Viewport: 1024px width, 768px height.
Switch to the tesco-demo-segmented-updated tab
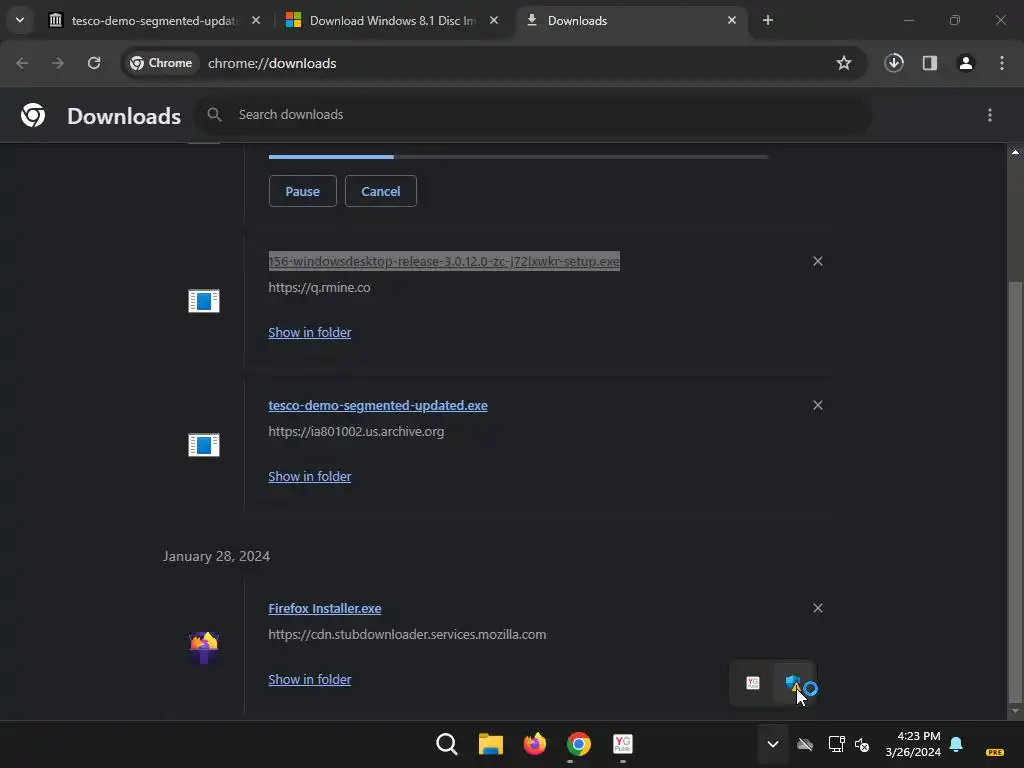tap(154, 20)
